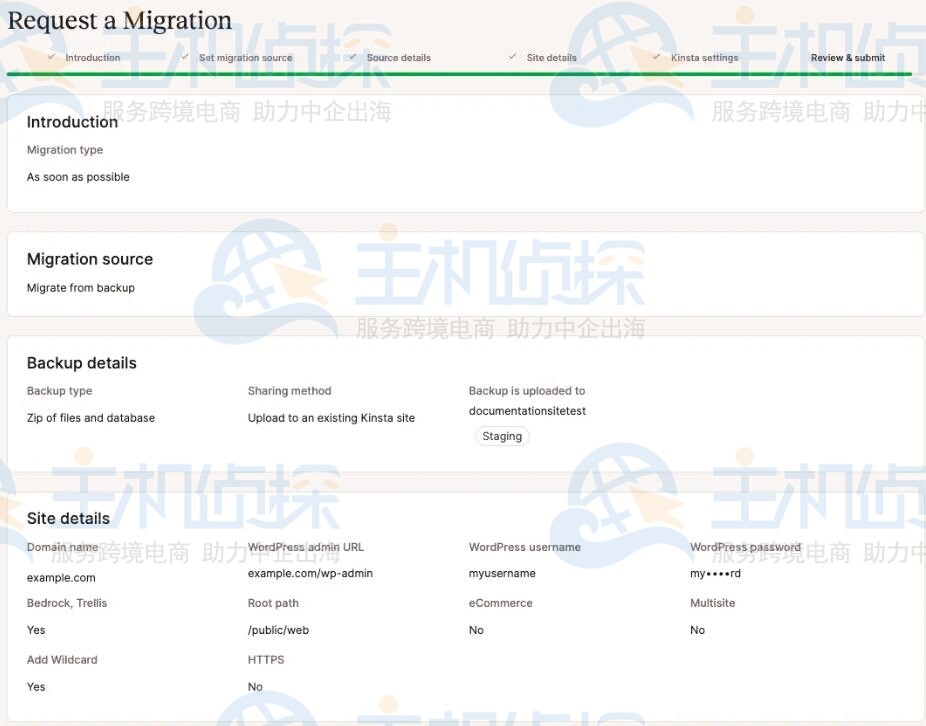Select the Review & submit step
Screen dimensions: 926x726
coord(847,58)
